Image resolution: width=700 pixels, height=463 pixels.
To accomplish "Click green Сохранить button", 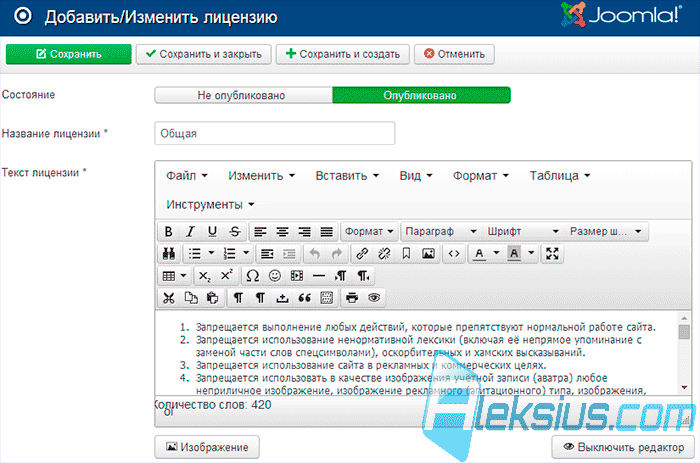I will (69, 54).
